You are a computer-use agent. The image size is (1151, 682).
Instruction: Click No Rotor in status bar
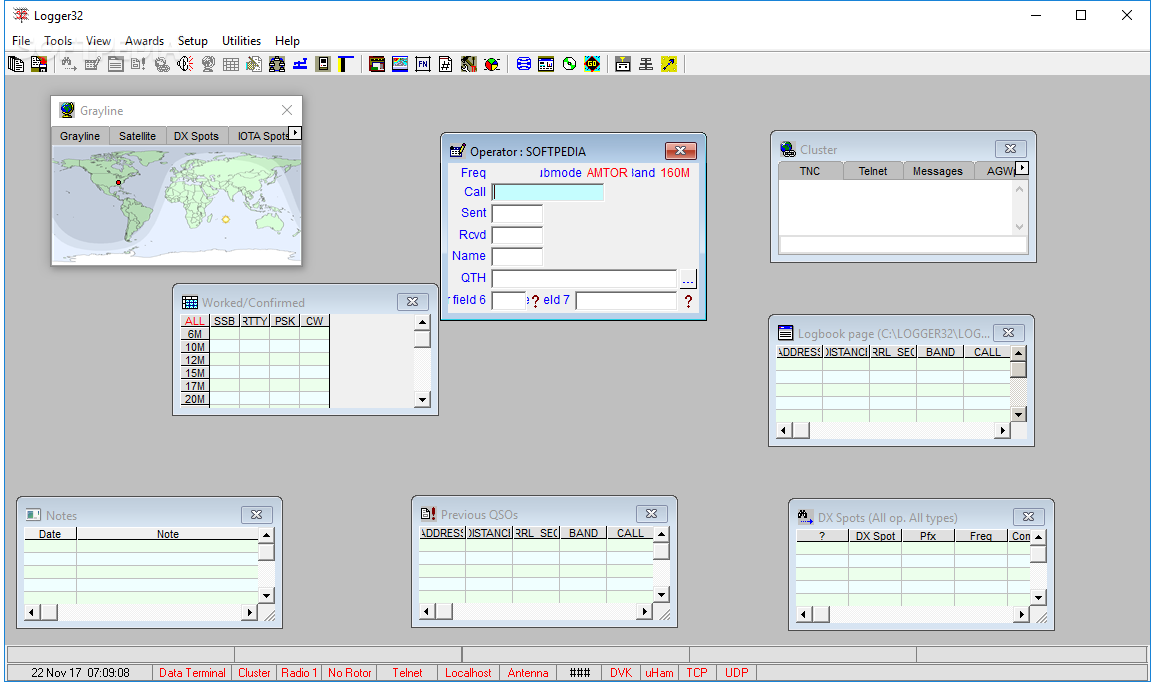(x=349, y=672)
